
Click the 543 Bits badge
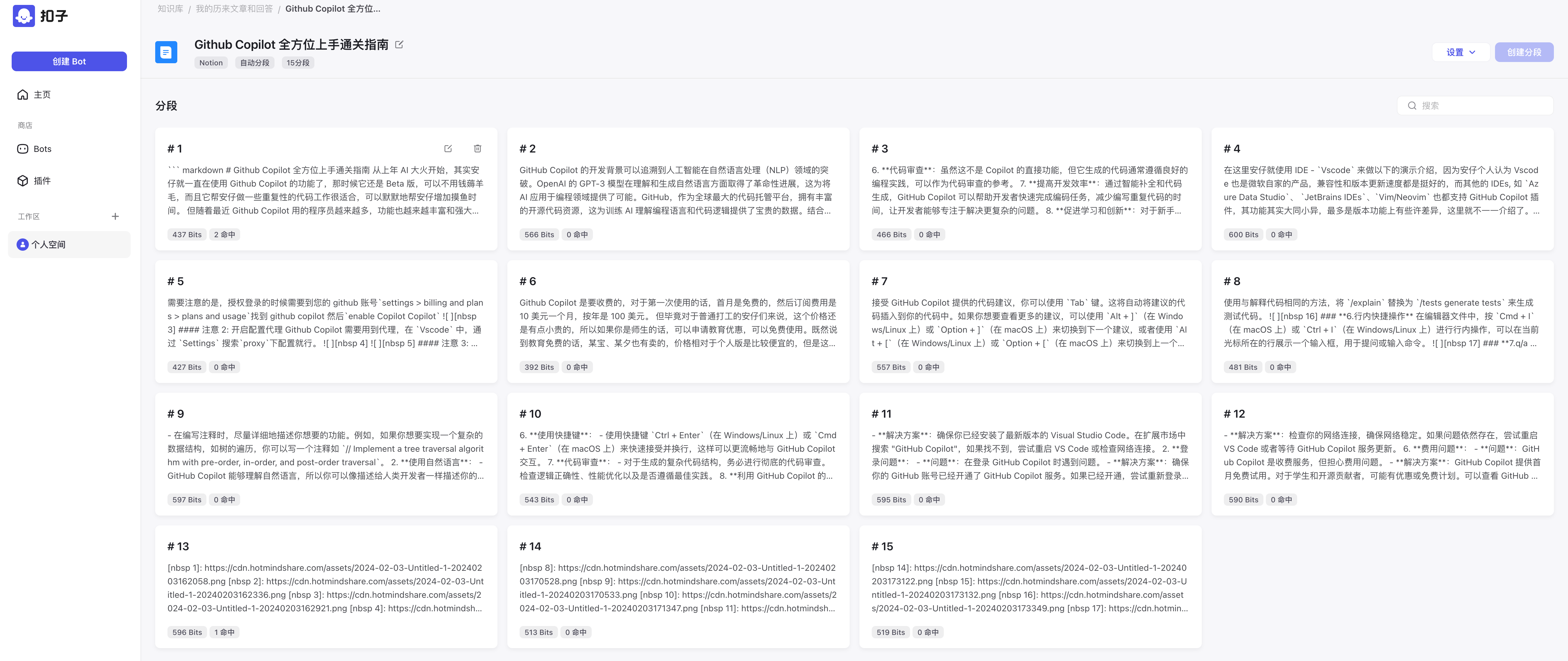(539, 500)
